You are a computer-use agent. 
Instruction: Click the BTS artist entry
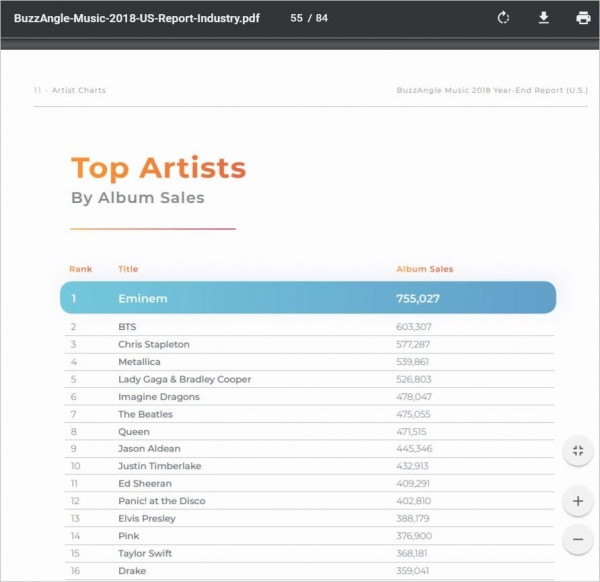coord(127,327)
